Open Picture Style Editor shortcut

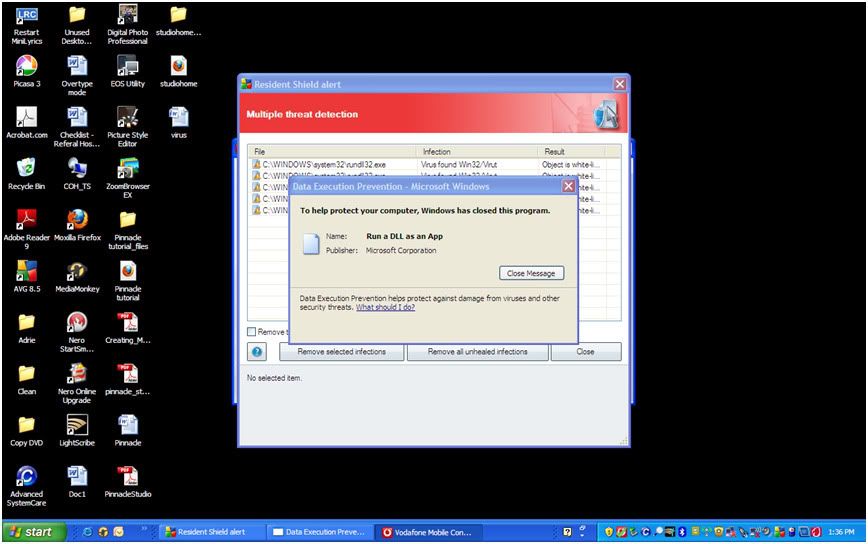(x=128, y=127)
